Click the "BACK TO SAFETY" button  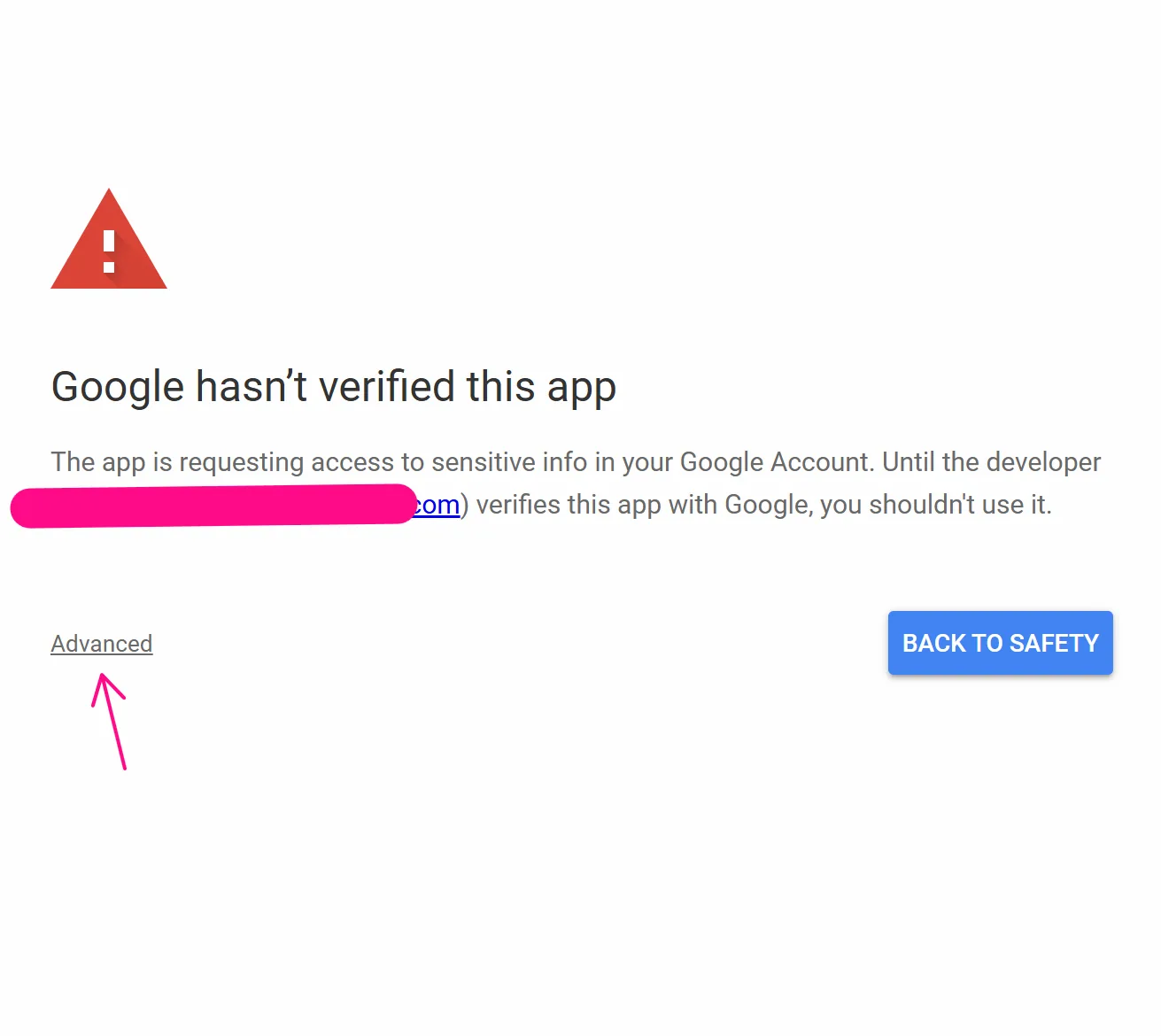pos(999,643)
